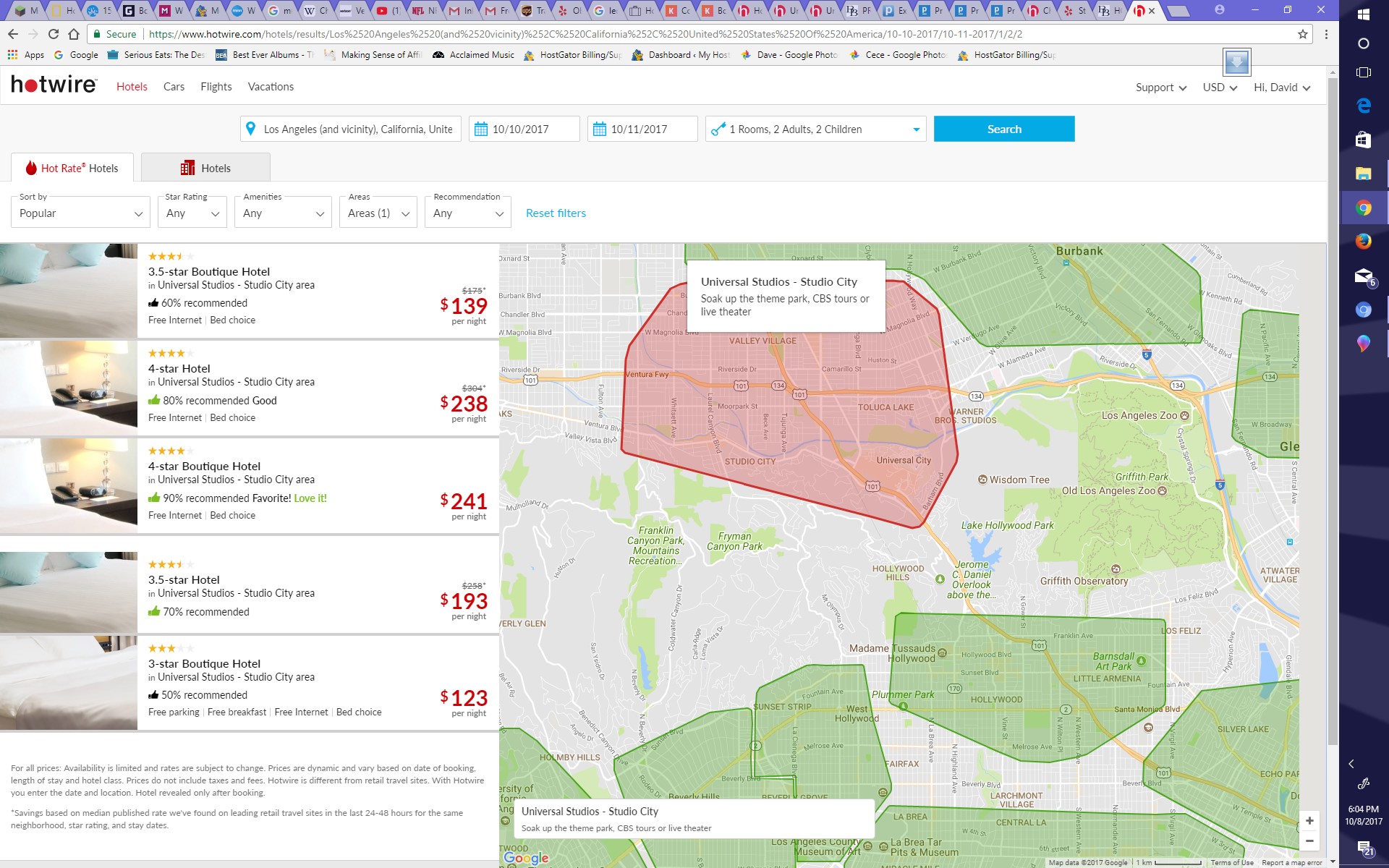The image size is (1389, 868).
Task: Open Task View in taskbar
Action: (x=1364, y=72)
